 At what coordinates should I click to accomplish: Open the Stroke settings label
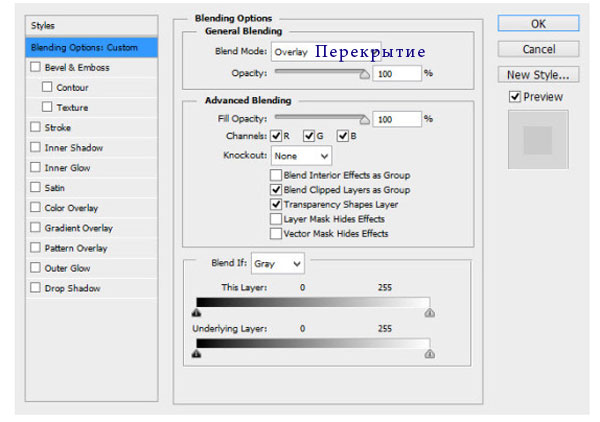pyautogui.click(x=57, y=128)
